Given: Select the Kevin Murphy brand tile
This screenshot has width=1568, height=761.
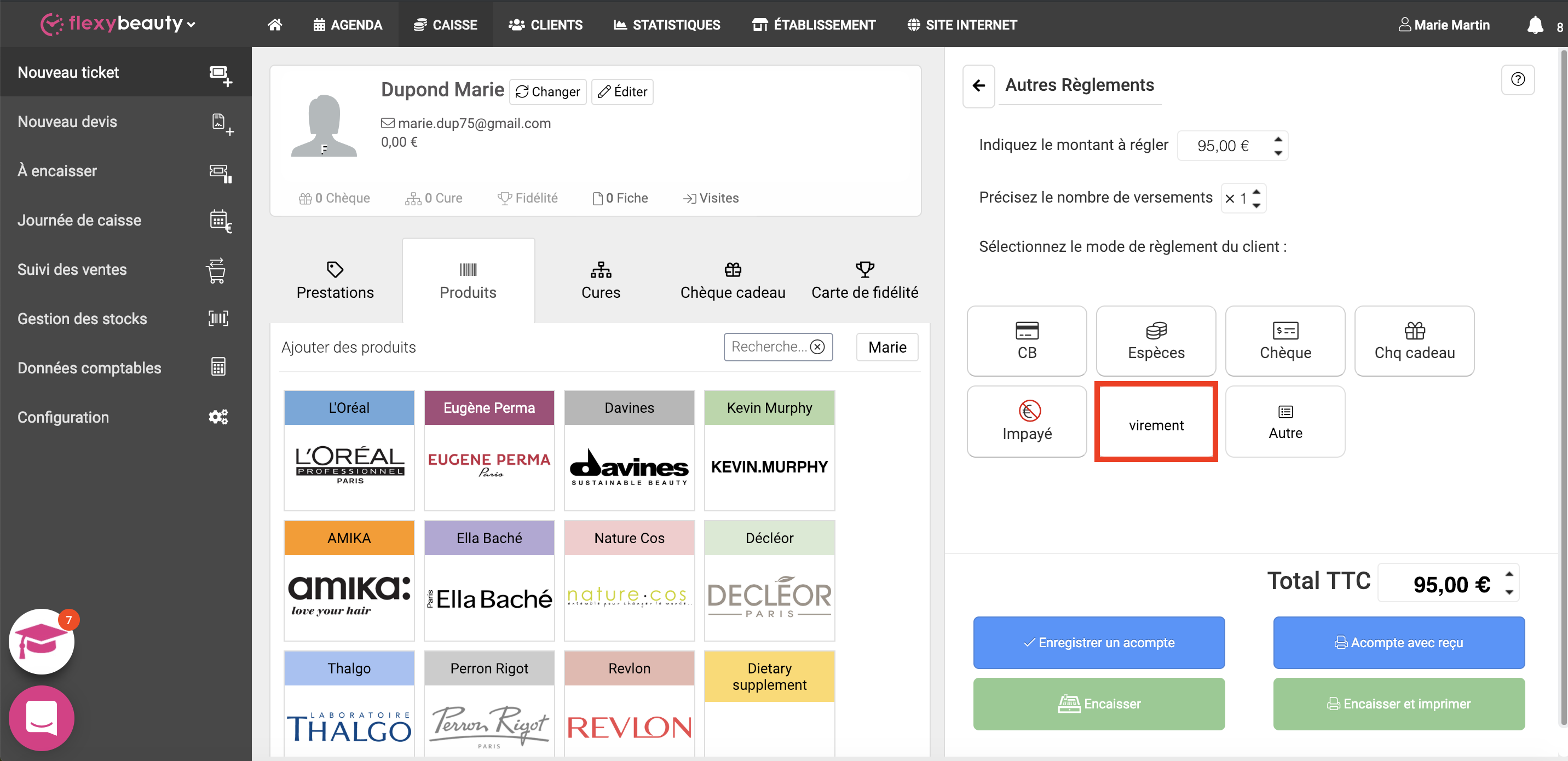Looking at the screenshot, I should coord(769,450).
